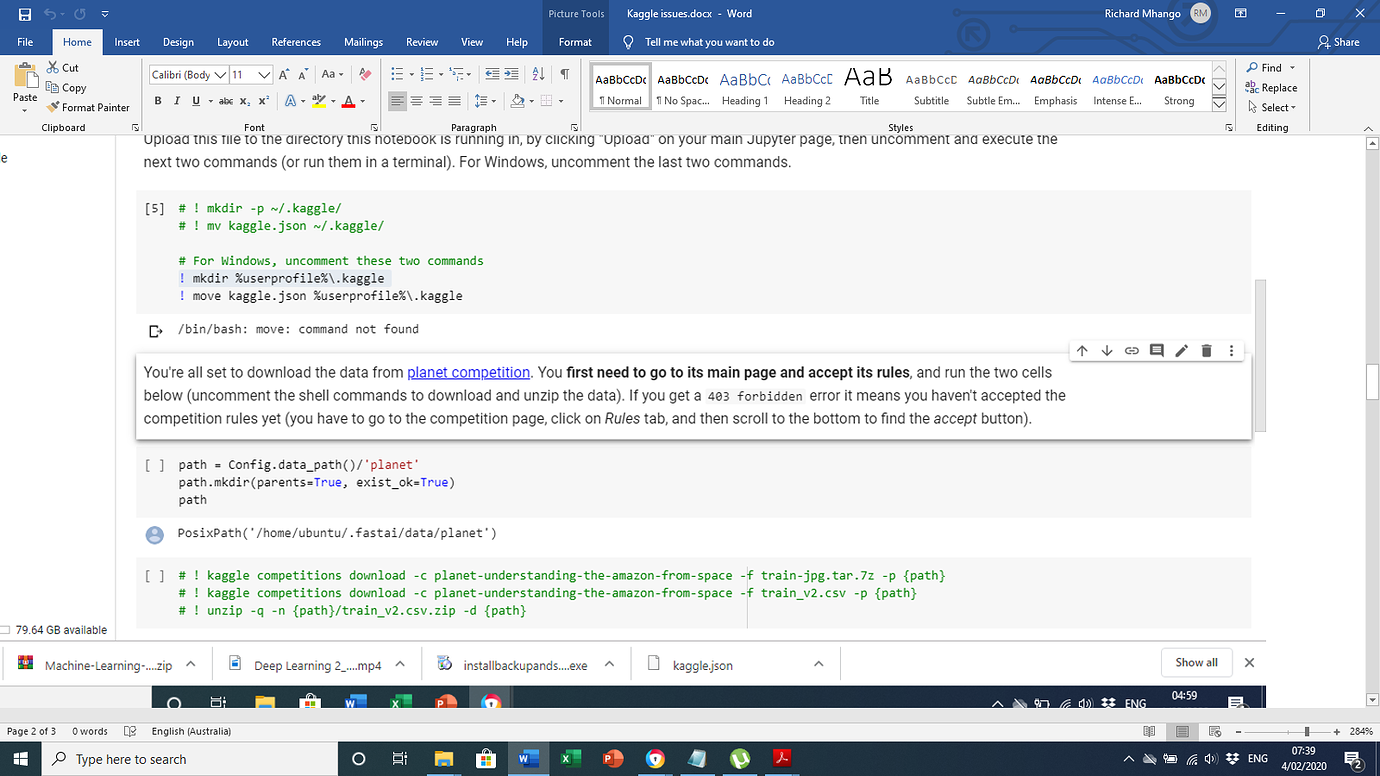Toggle bold formatting
1380x776 pixels.
157,101
